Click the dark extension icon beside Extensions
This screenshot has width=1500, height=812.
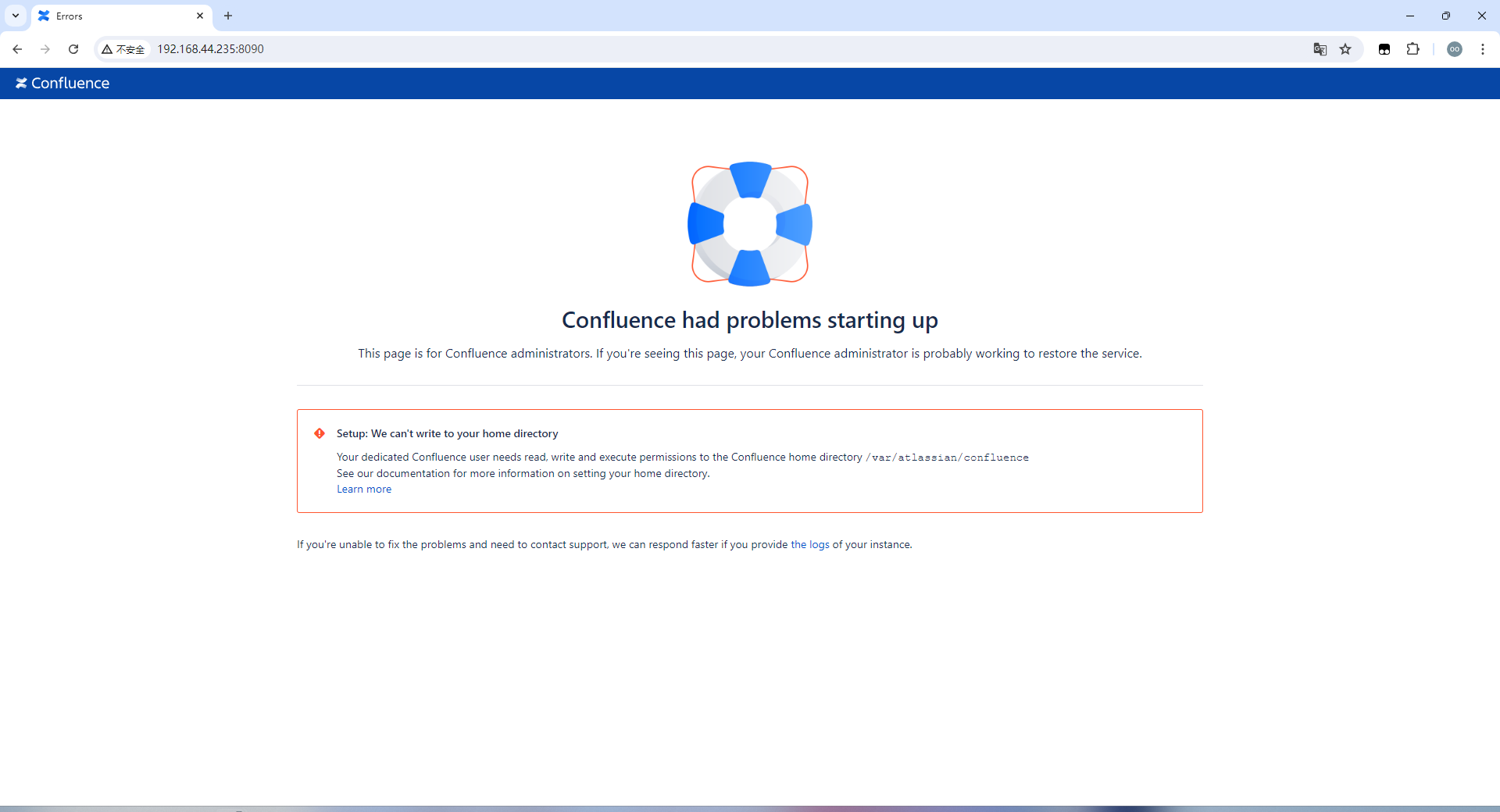click(1384, 49)
